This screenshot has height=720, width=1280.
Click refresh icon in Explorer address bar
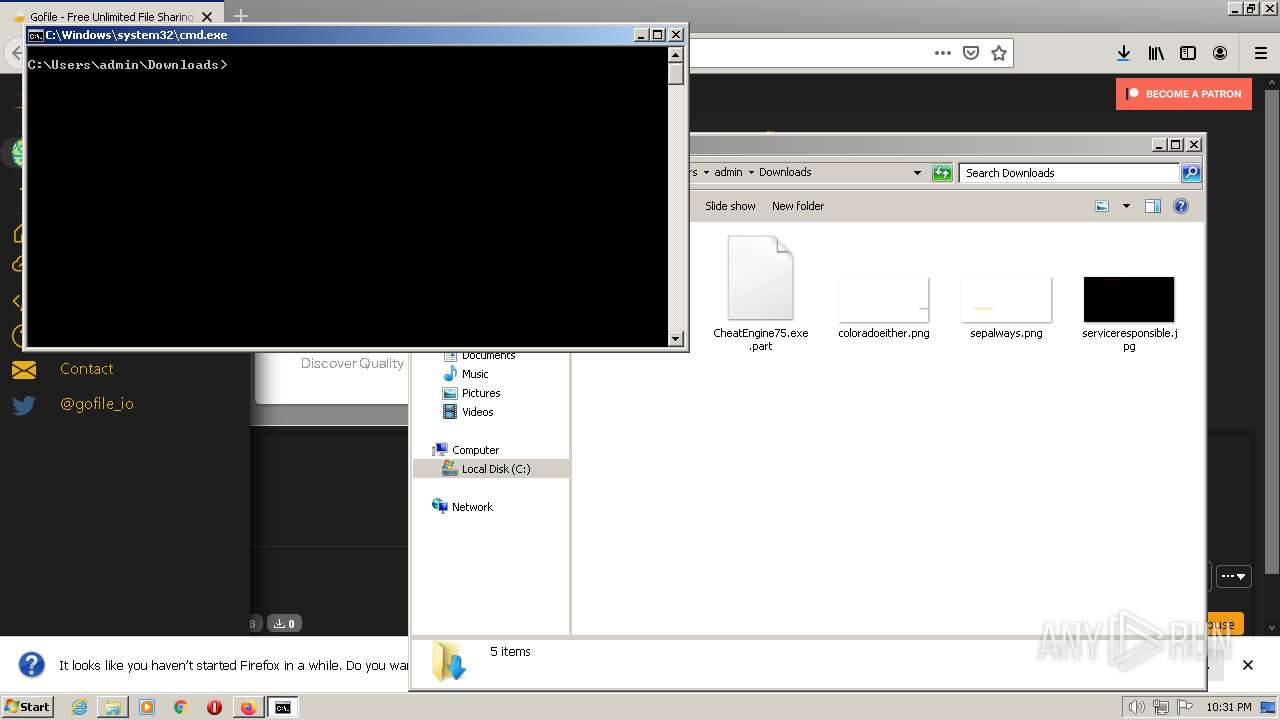point(942,173)
